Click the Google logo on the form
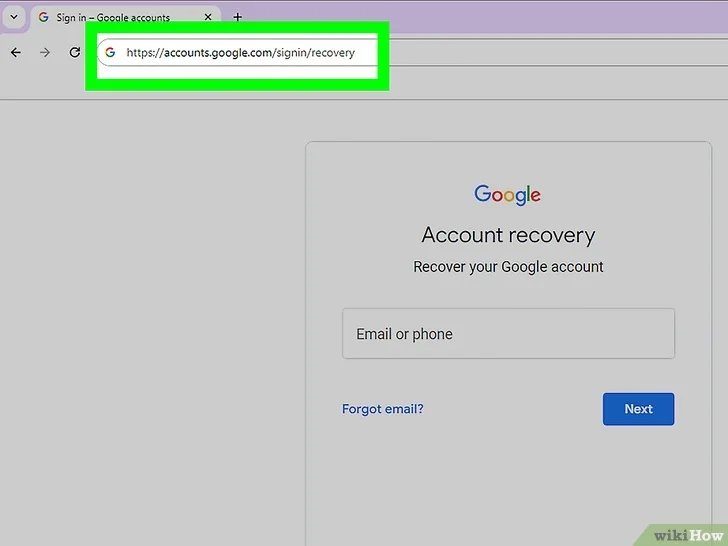Viewport: 728px width, 546px height. 507,195
